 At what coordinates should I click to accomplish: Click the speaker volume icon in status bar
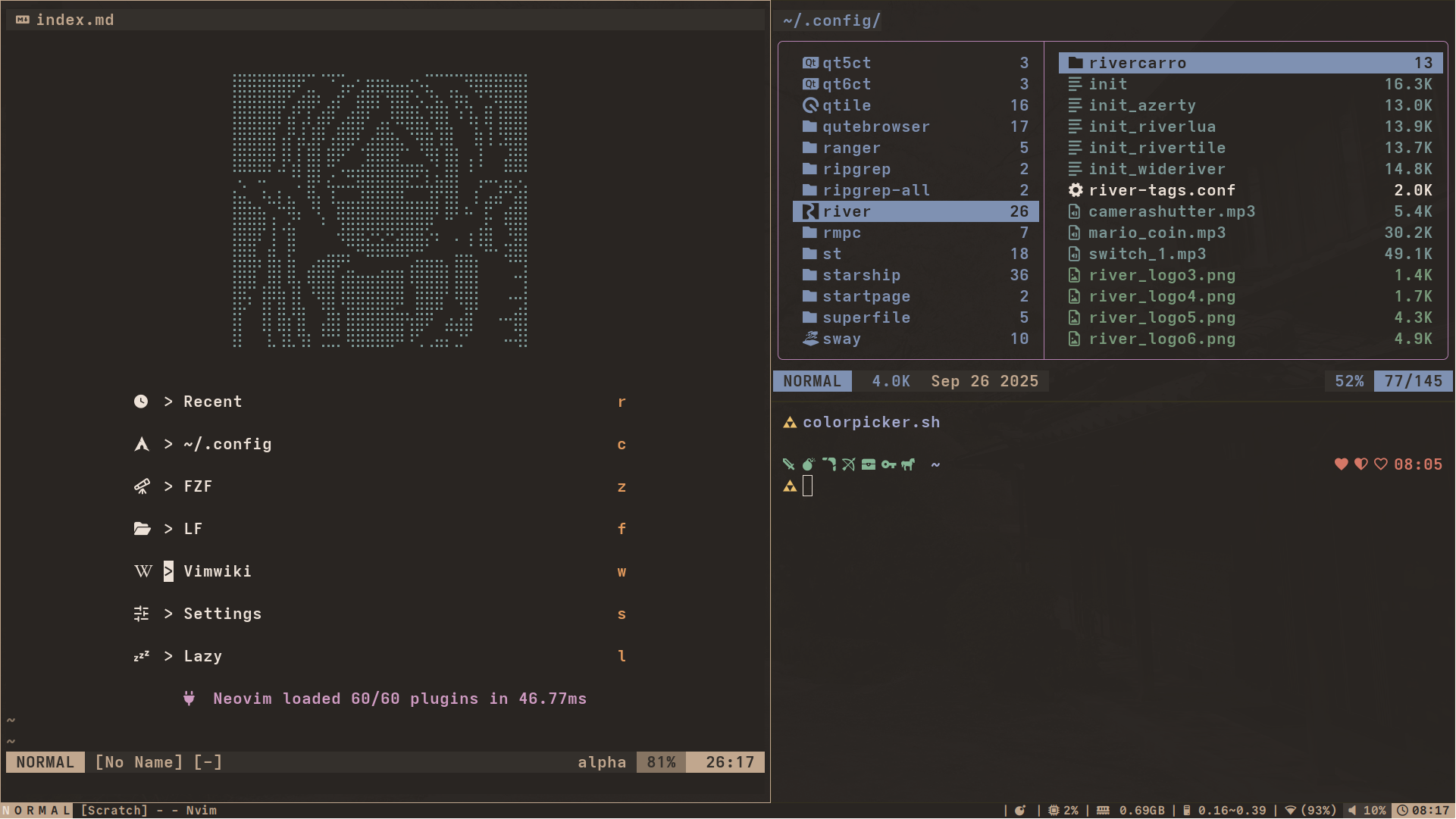[1352, 810]
